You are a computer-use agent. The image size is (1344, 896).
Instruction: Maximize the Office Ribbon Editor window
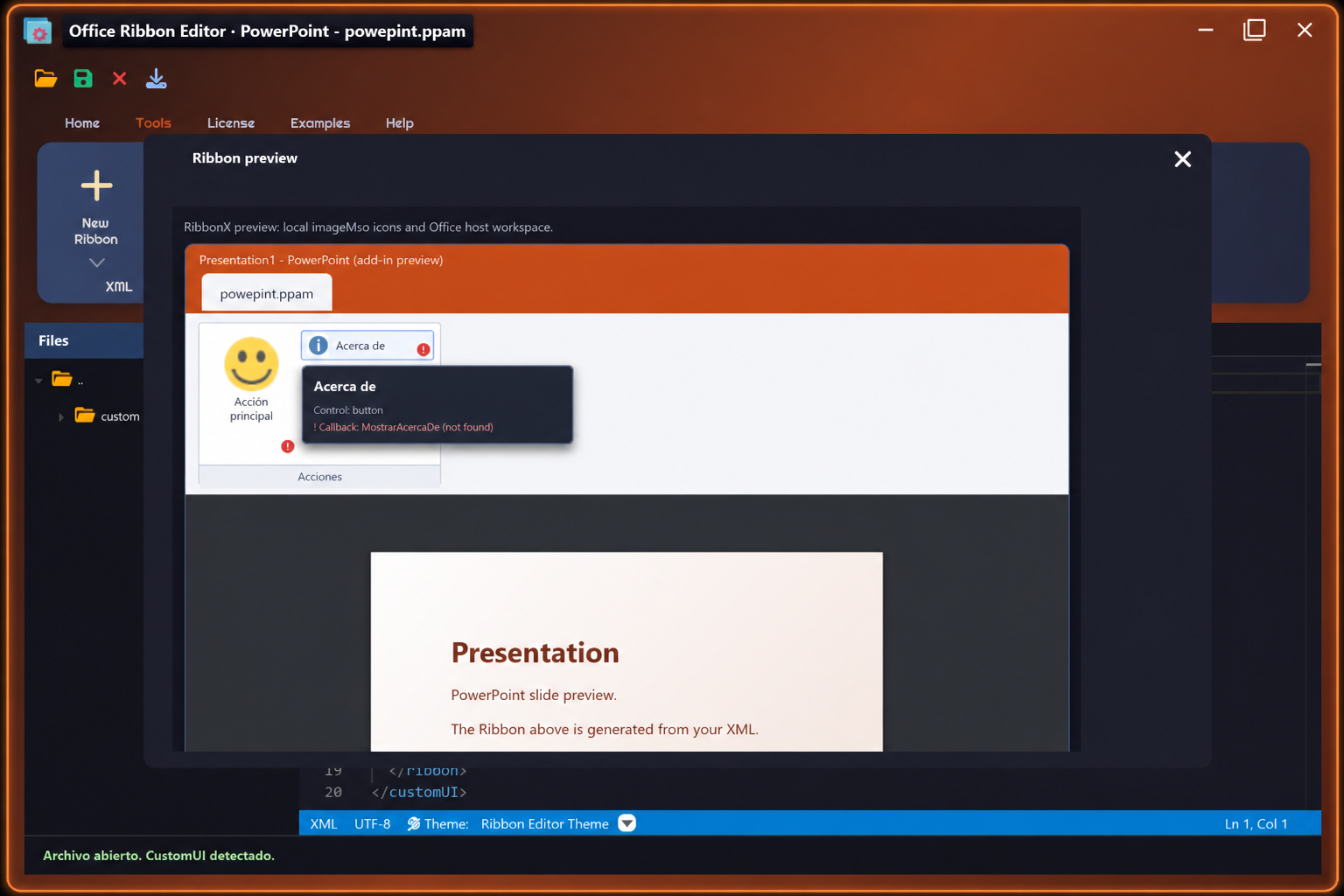pyautogui.click(x=1255, y=30)
